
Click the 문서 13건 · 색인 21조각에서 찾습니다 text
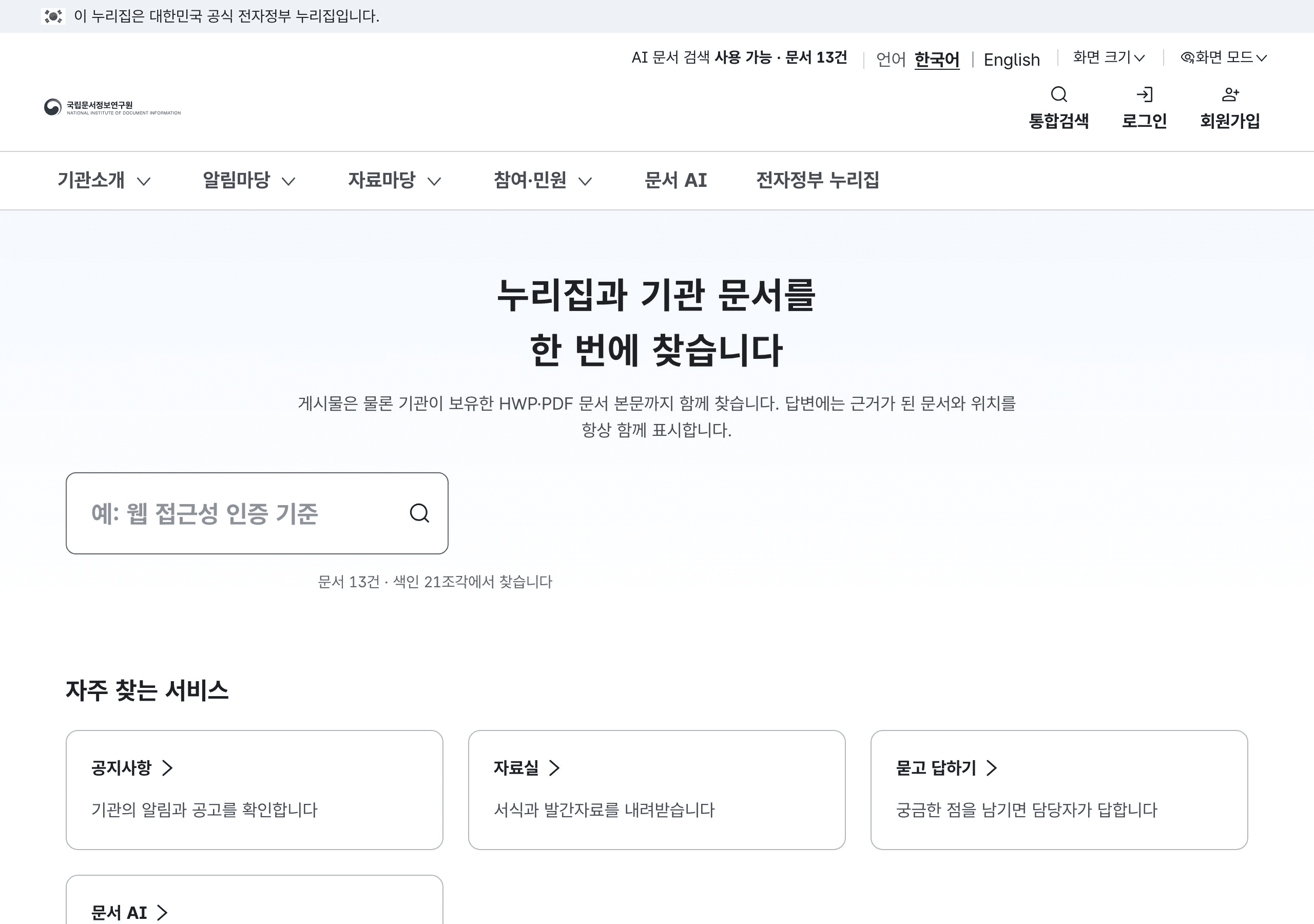click(435, 582)
